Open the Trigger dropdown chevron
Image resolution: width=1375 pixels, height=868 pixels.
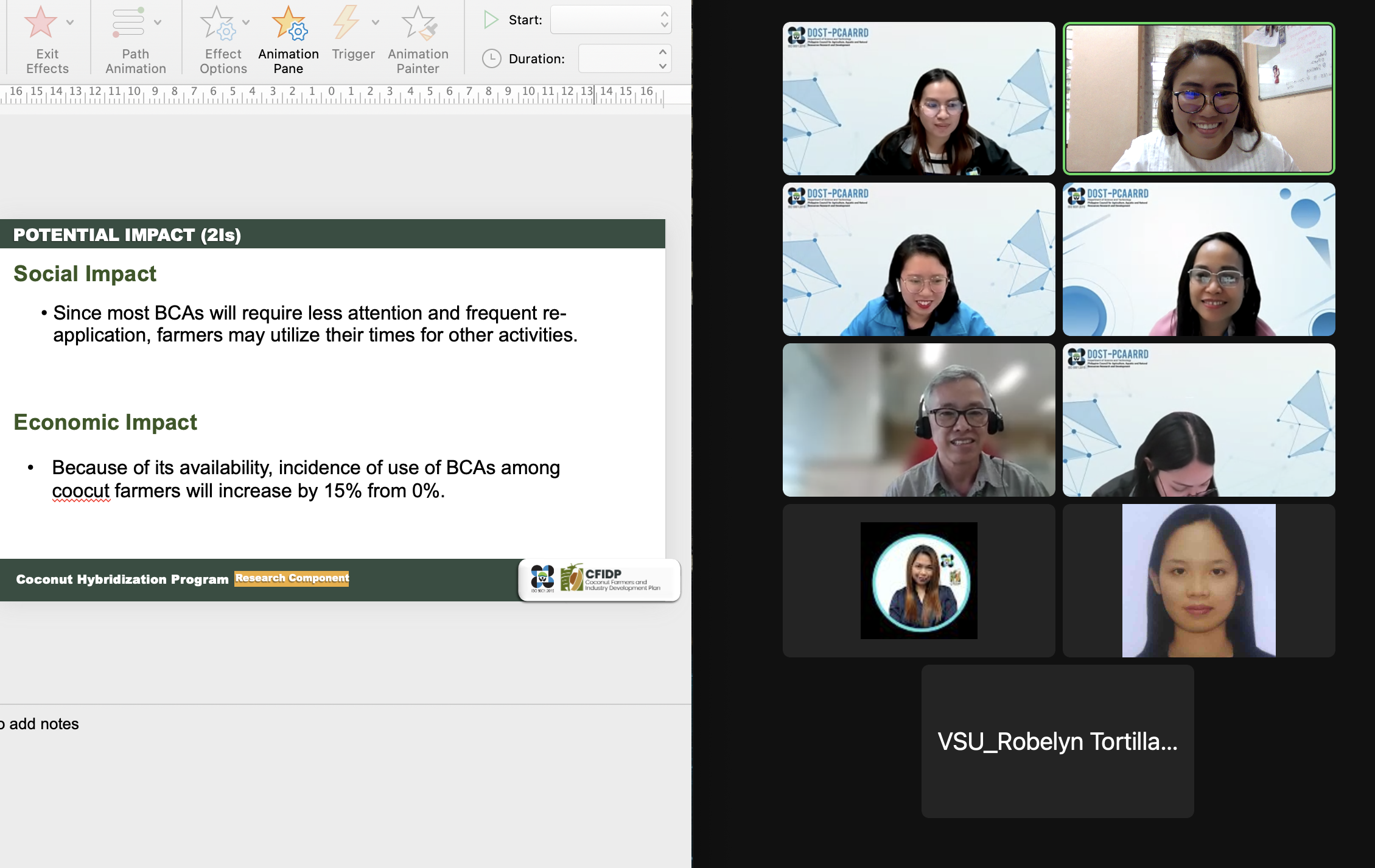point(376,23)
